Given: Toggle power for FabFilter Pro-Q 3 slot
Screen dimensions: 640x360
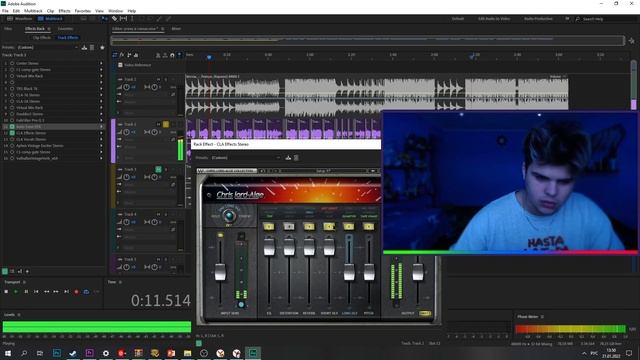Looking at the screenshot, I should (x=12, y=120).
